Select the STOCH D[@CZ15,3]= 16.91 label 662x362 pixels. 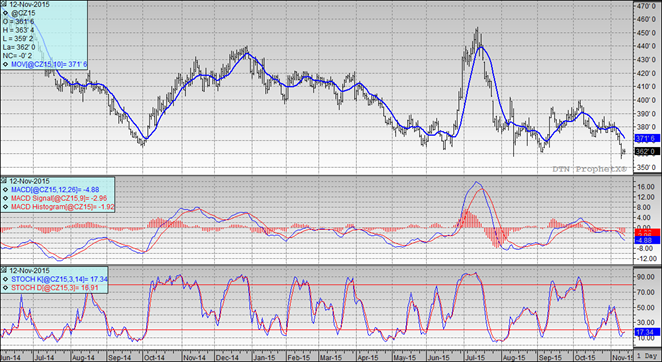55,288
